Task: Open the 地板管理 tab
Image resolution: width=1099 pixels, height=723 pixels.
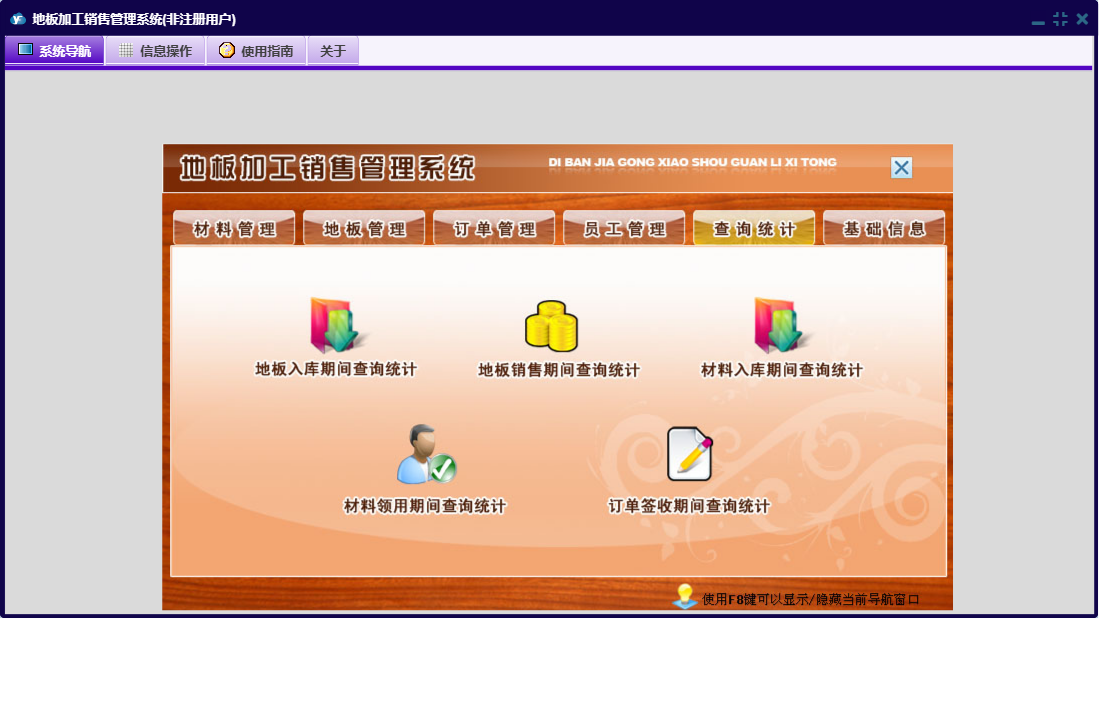Action: pyautogui.click(x=364, y=229)
